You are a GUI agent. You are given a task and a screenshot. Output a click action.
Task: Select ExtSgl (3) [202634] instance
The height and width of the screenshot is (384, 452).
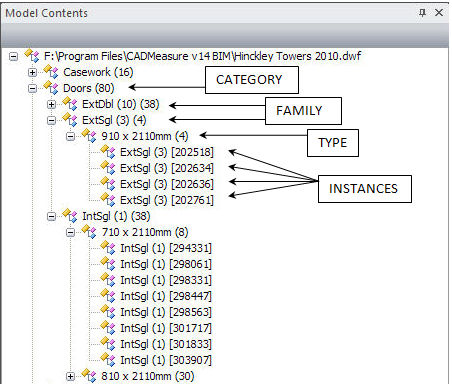point(167,168)
